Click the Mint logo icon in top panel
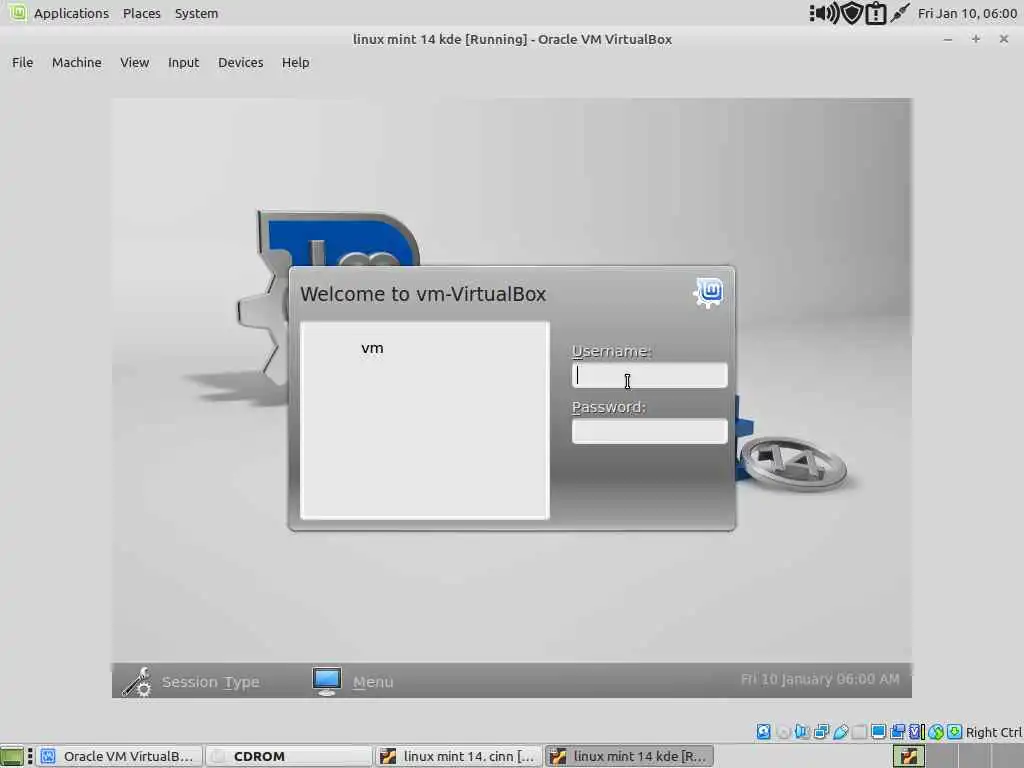The image size is (1024, 768). tap(18, 12)
